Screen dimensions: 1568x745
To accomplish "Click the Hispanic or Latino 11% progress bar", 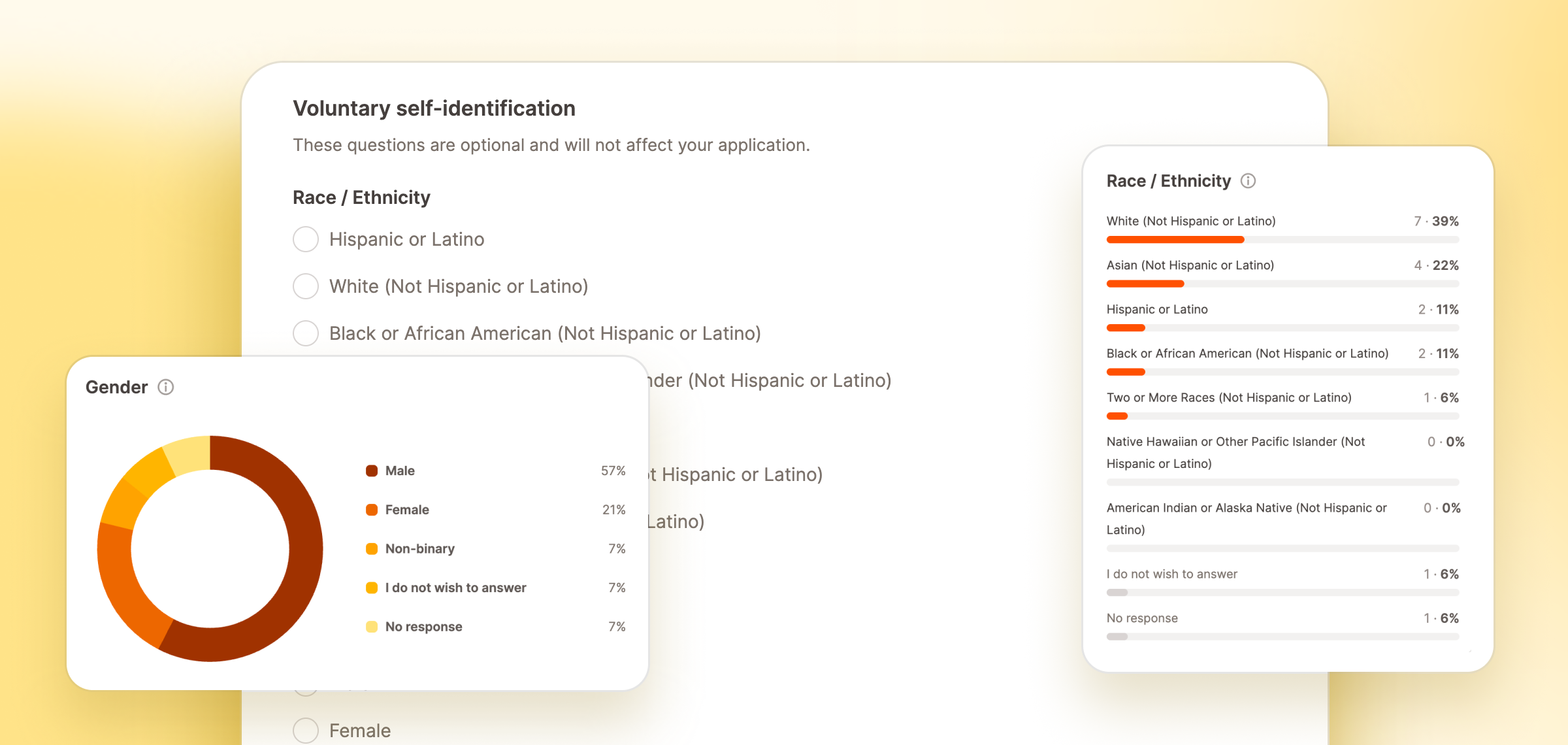I will (1282, 328).
